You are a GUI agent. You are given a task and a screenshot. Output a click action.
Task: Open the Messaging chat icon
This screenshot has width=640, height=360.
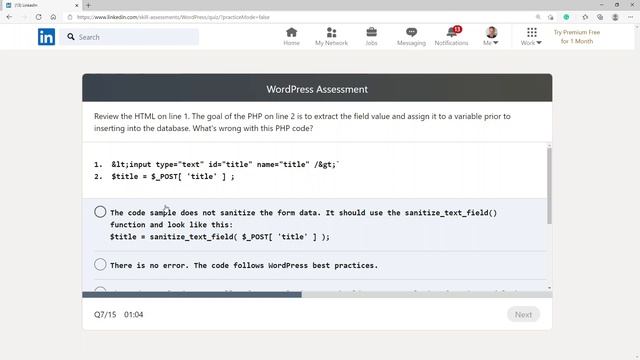pyautogui.click(x=411, y=32)
